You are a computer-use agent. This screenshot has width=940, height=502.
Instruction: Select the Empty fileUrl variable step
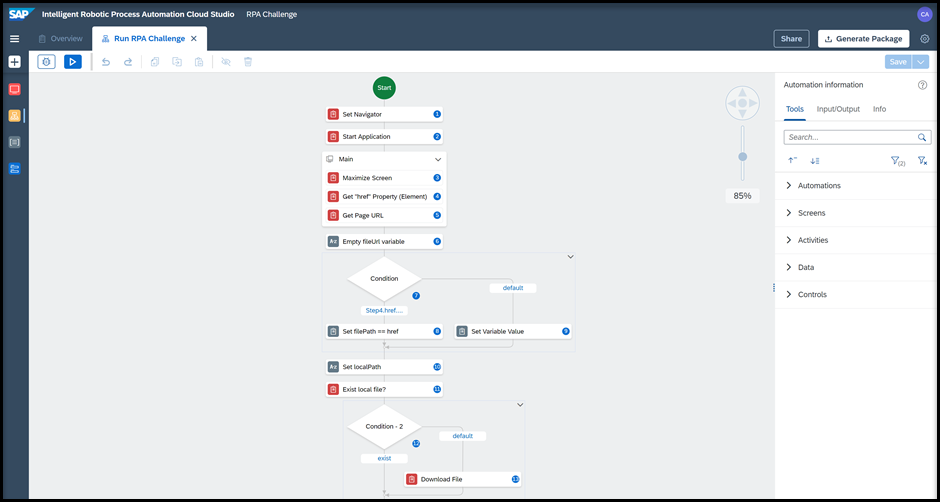(384, 242)
